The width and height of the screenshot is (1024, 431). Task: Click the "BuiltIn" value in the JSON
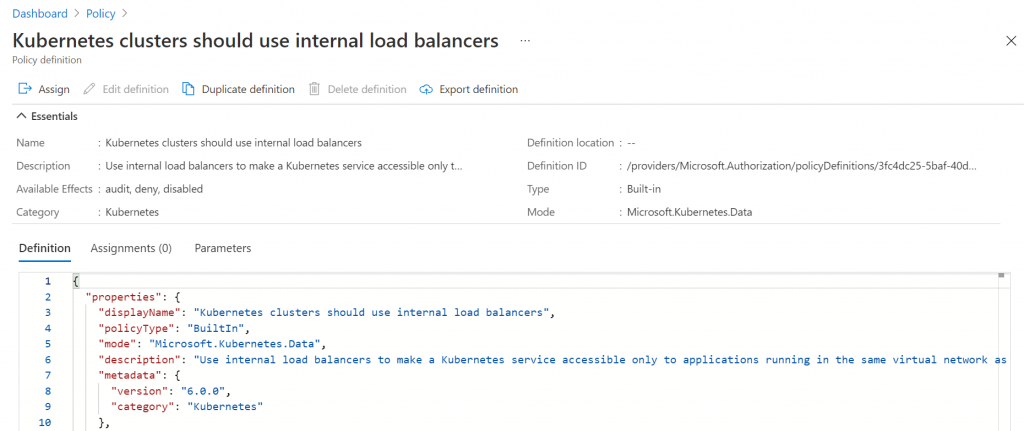(216, 328)
